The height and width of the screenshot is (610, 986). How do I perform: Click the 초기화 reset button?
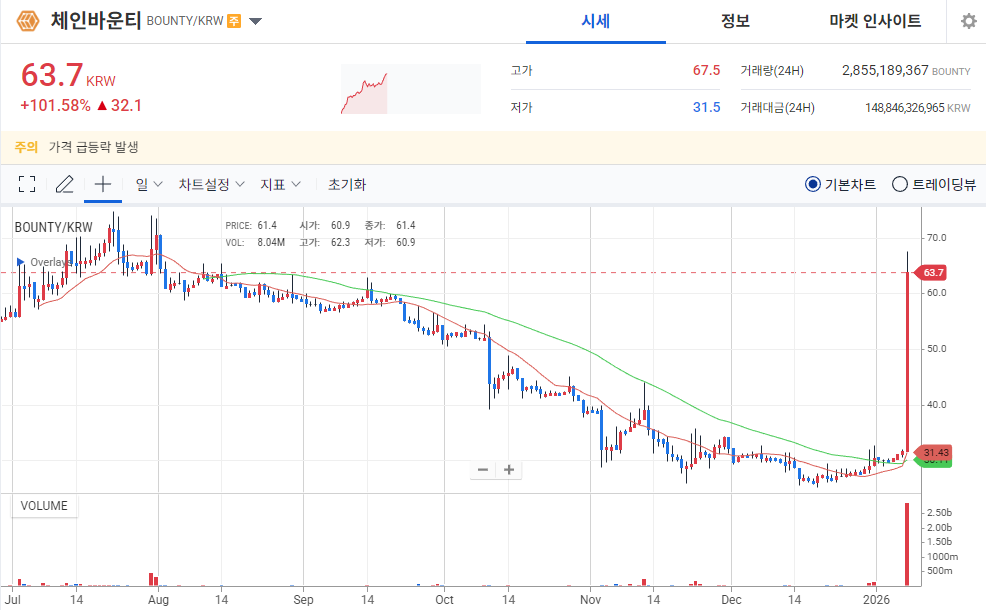click(x=345, y=184)
